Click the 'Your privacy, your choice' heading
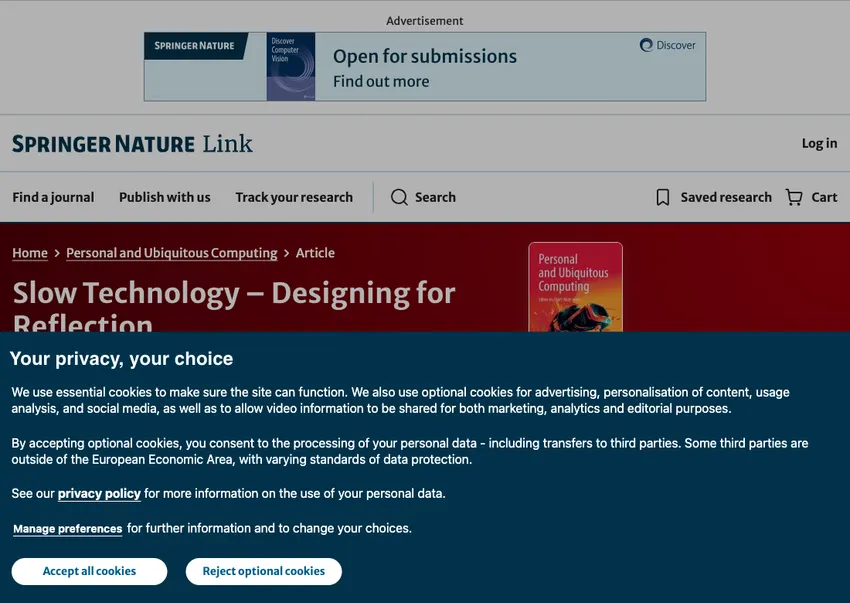The image size is (850, 603). (121, 359)
